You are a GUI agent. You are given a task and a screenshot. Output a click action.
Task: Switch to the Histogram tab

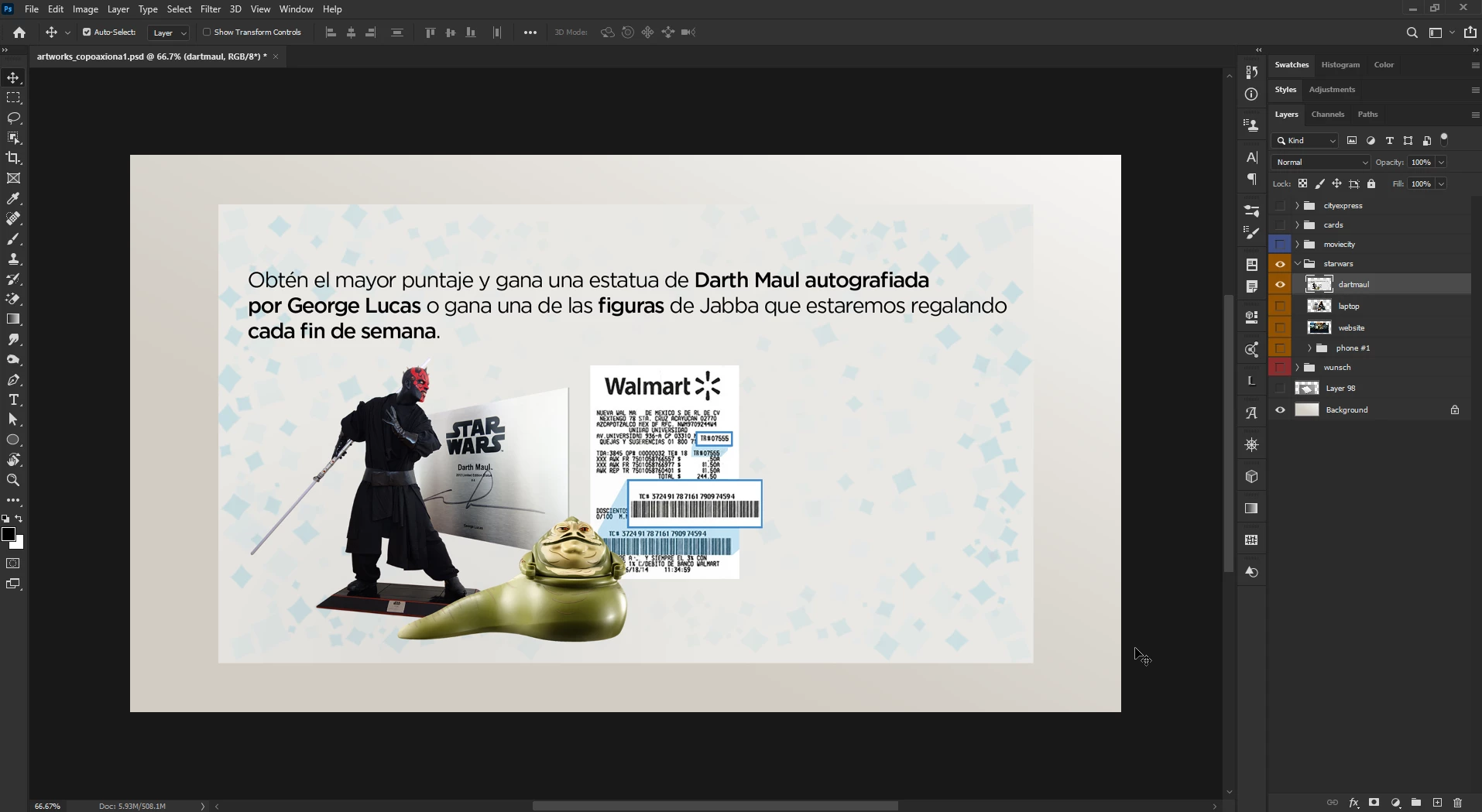(x=1340, y=65)
